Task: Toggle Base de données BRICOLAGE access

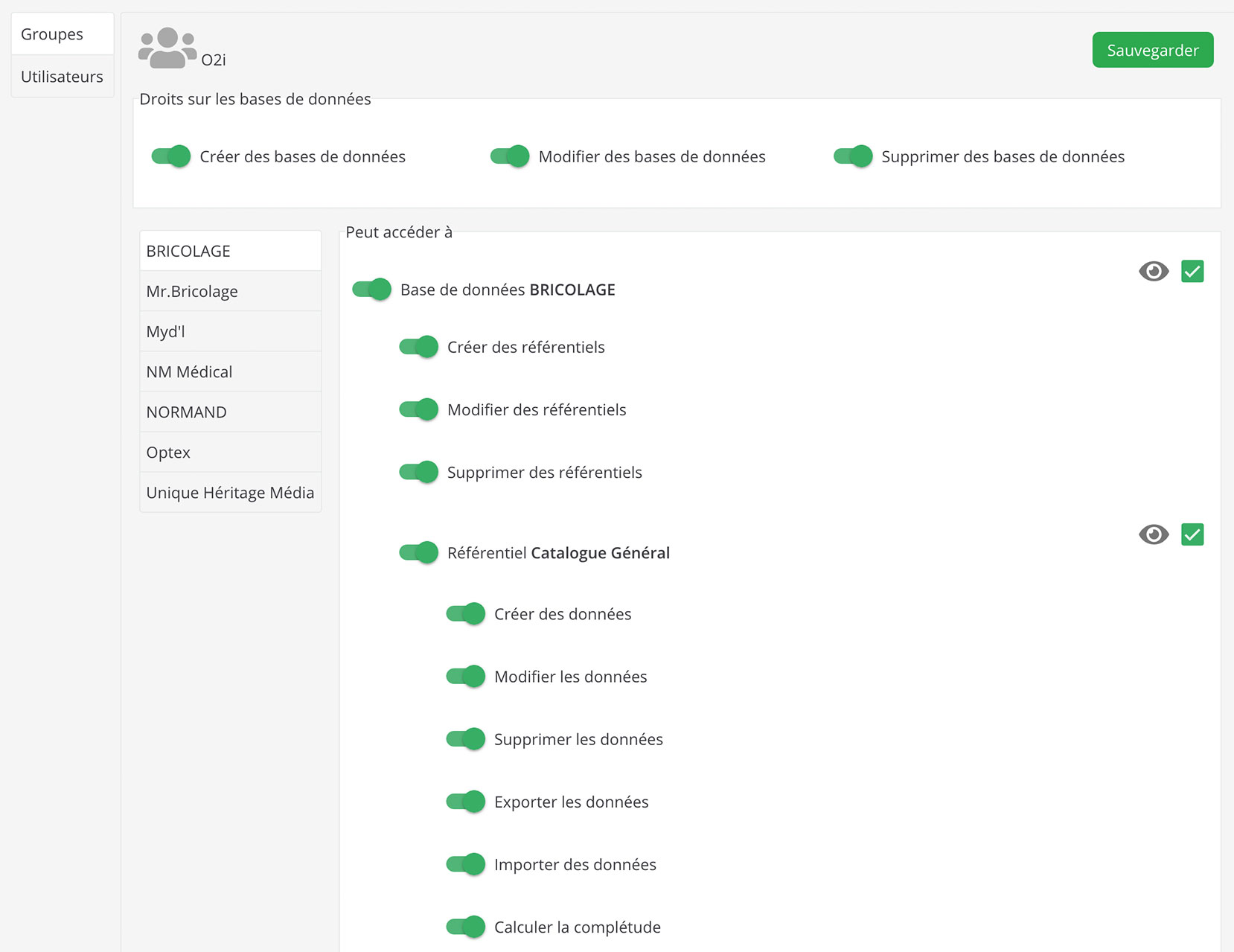Action: tap(371, 290)
